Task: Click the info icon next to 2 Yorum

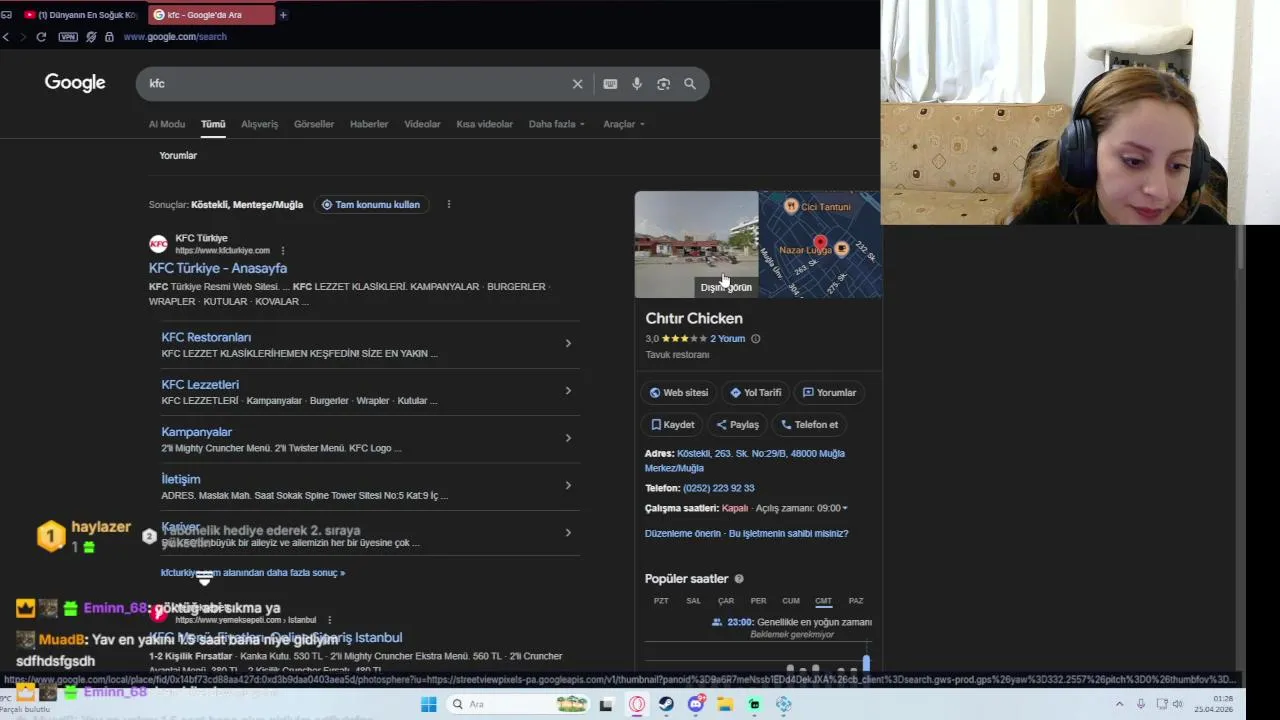Action: point(755,339)
